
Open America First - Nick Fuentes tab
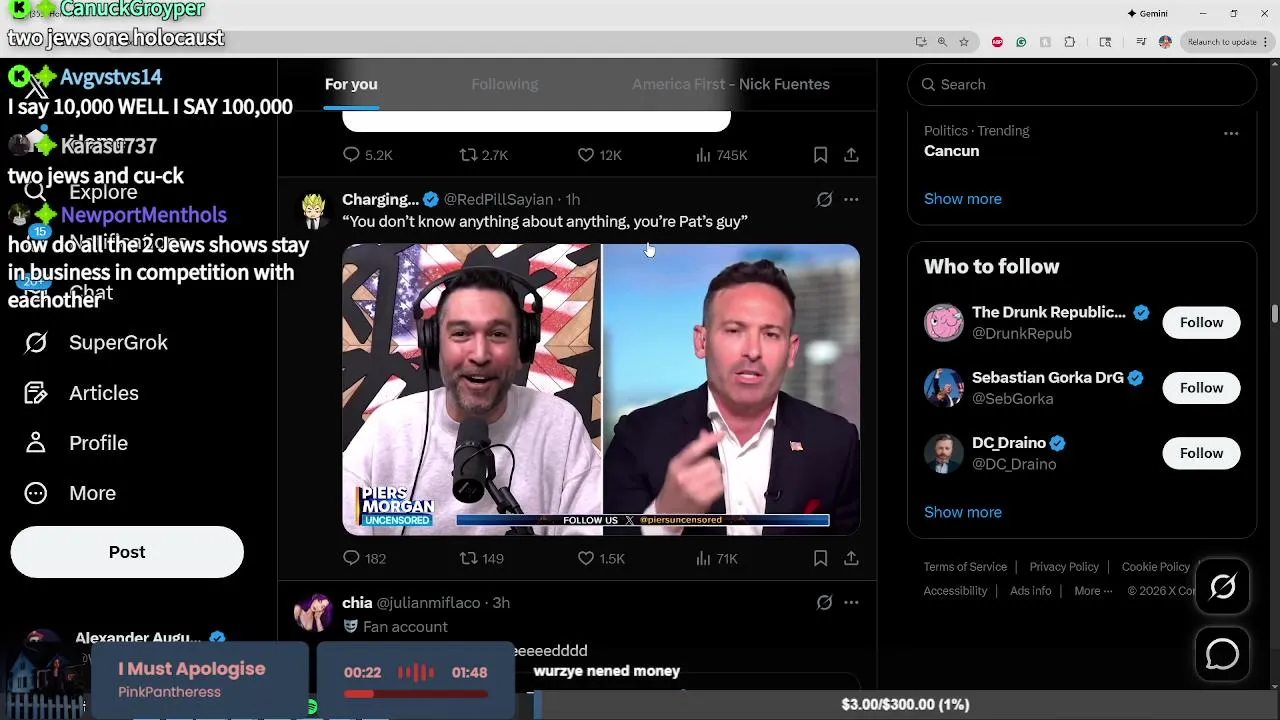(x=731, y=84)
